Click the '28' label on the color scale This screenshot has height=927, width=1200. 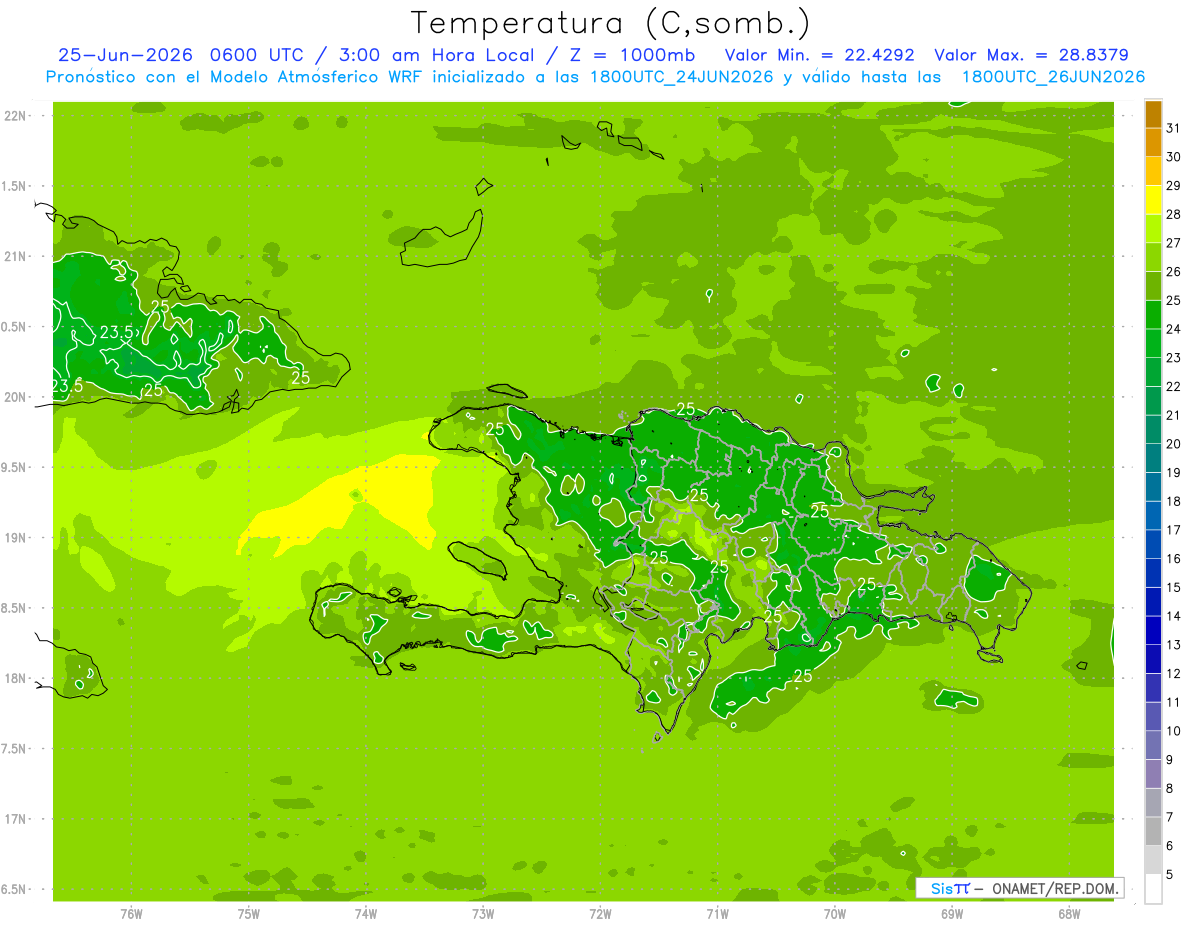(1174, 214)
